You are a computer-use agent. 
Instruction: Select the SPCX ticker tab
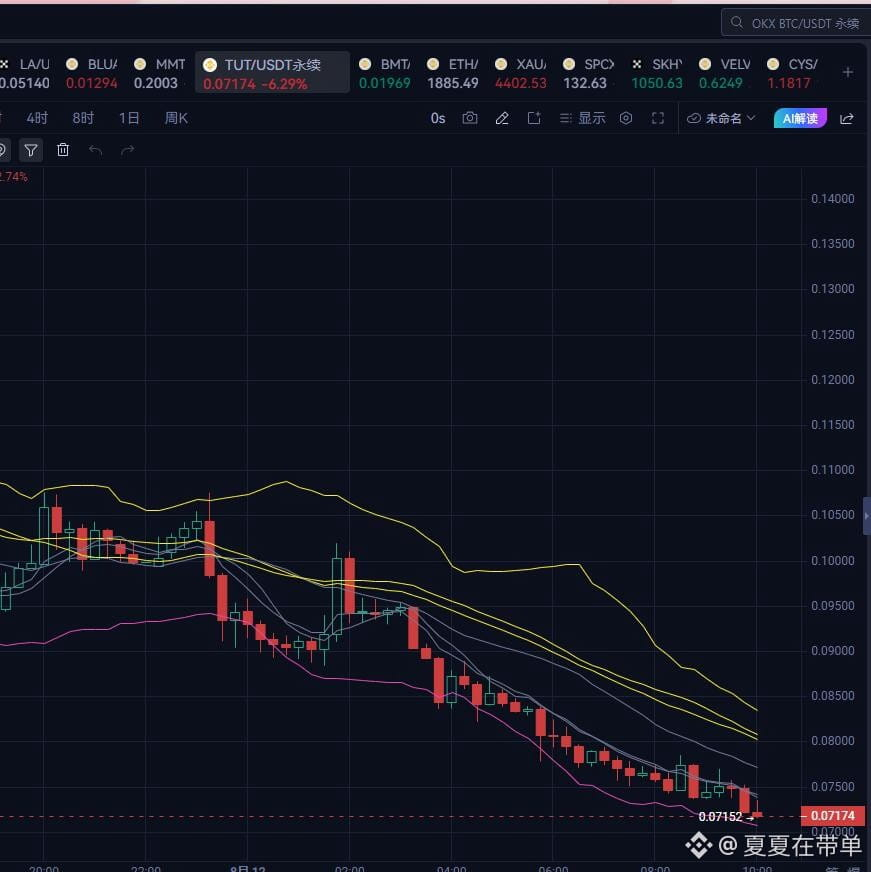588,73
